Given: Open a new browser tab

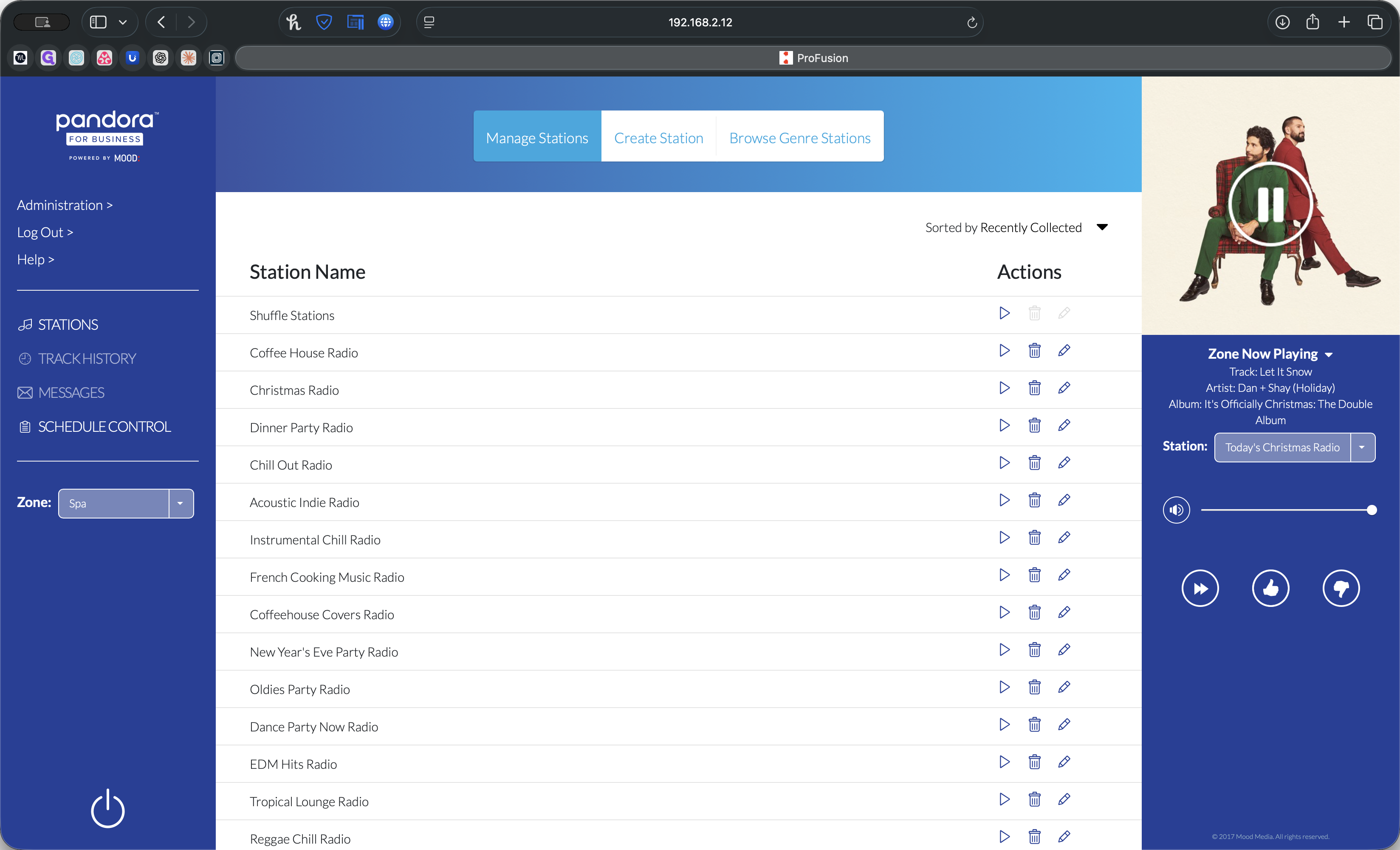Looking at the screenshot, I should tap(1344, 22).
